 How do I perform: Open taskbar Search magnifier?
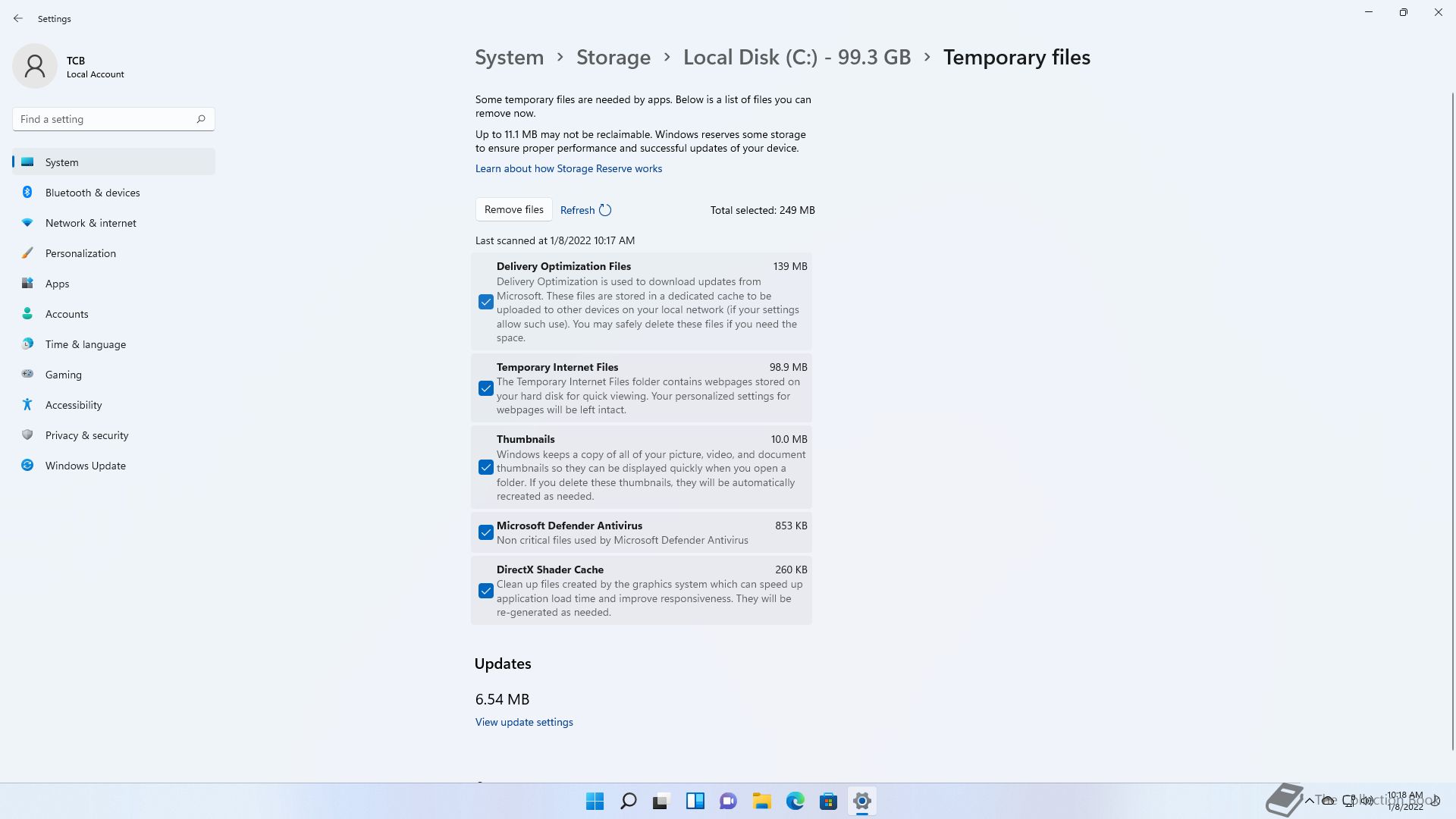coord(629,801)
